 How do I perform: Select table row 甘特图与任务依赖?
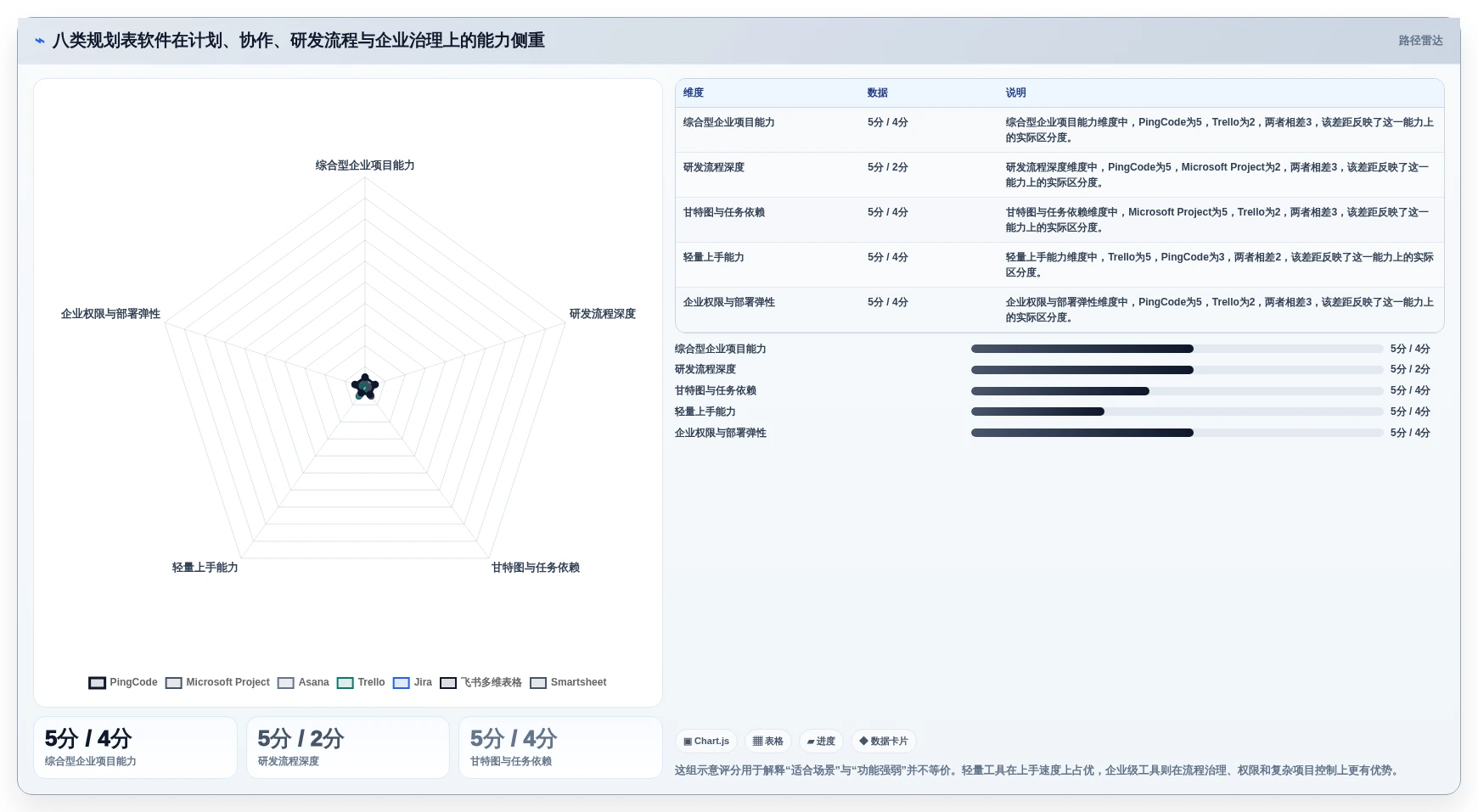(1059, 220)
